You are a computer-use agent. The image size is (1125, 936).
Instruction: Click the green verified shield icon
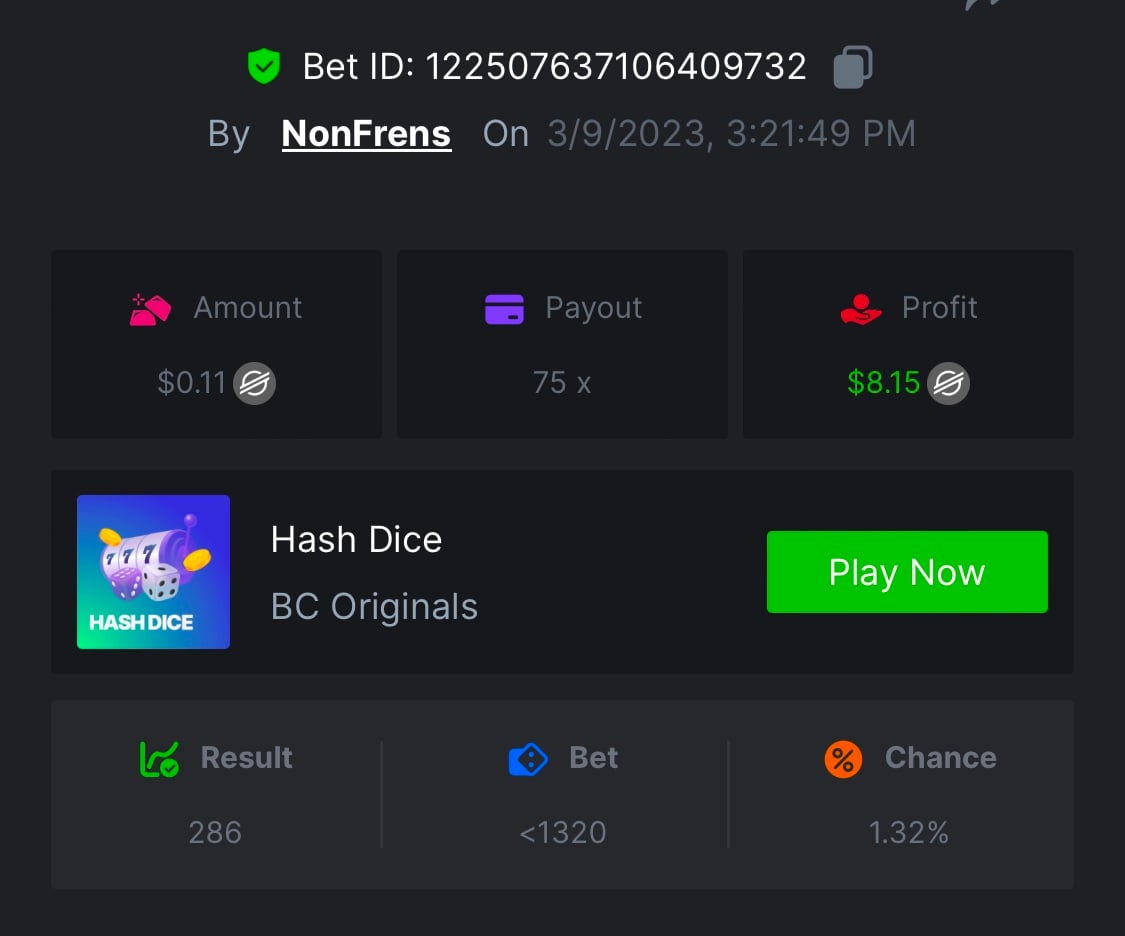264,67
